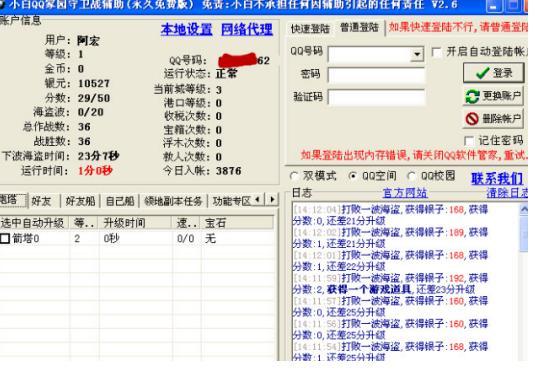Click the 密码 password field
Screen dimensions: 535x374
376,75
